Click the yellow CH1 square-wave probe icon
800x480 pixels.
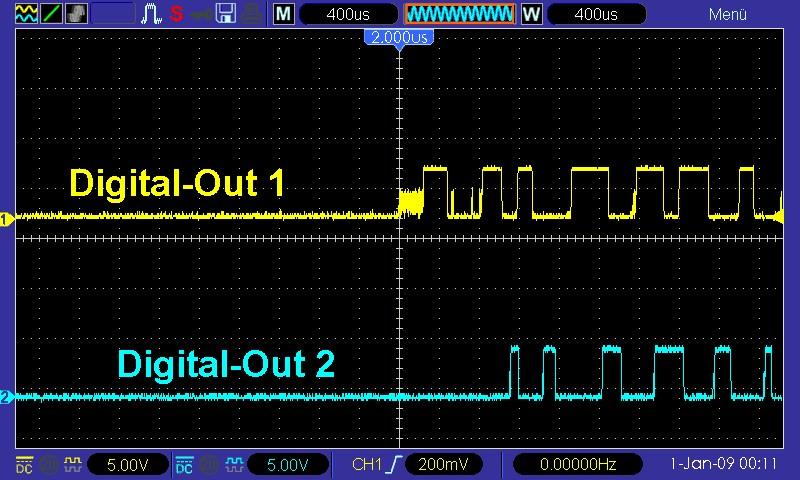pyautogui.click(x=72, y=464)
